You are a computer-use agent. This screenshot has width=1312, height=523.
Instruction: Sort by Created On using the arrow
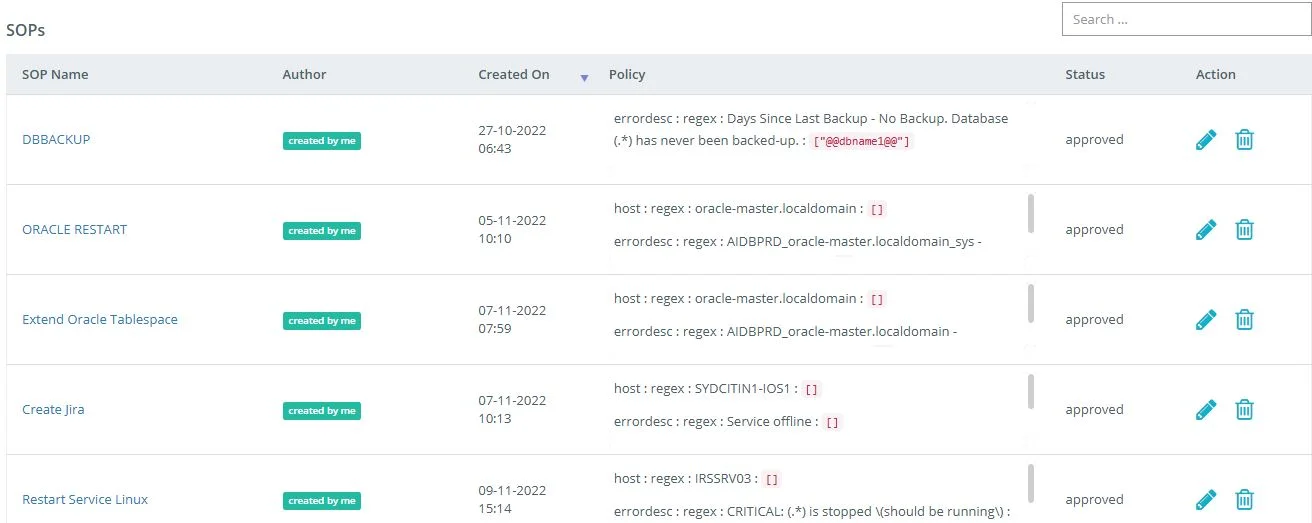[584, 77]
